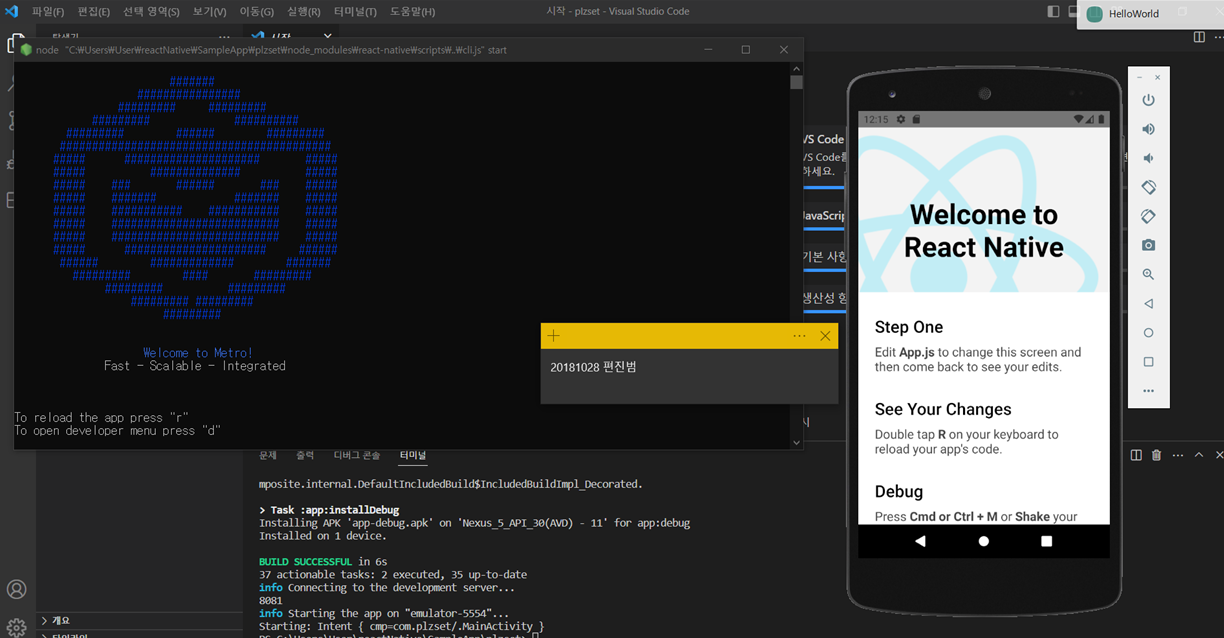Click sticky note text 20181028 편진범
The width and height of the screenshot is (1224, 638).
point(593,367)
